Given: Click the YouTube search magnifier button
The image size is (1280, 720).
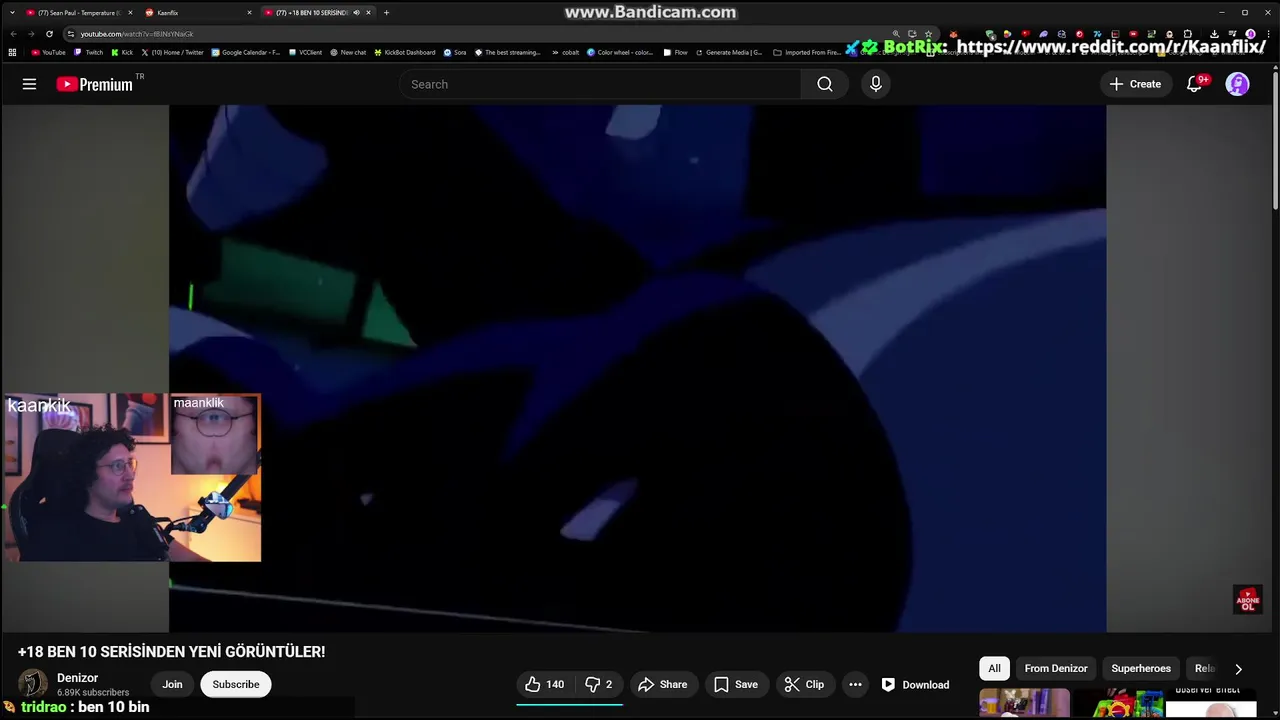Looking at the screenshot, I should tap(825, 84).
